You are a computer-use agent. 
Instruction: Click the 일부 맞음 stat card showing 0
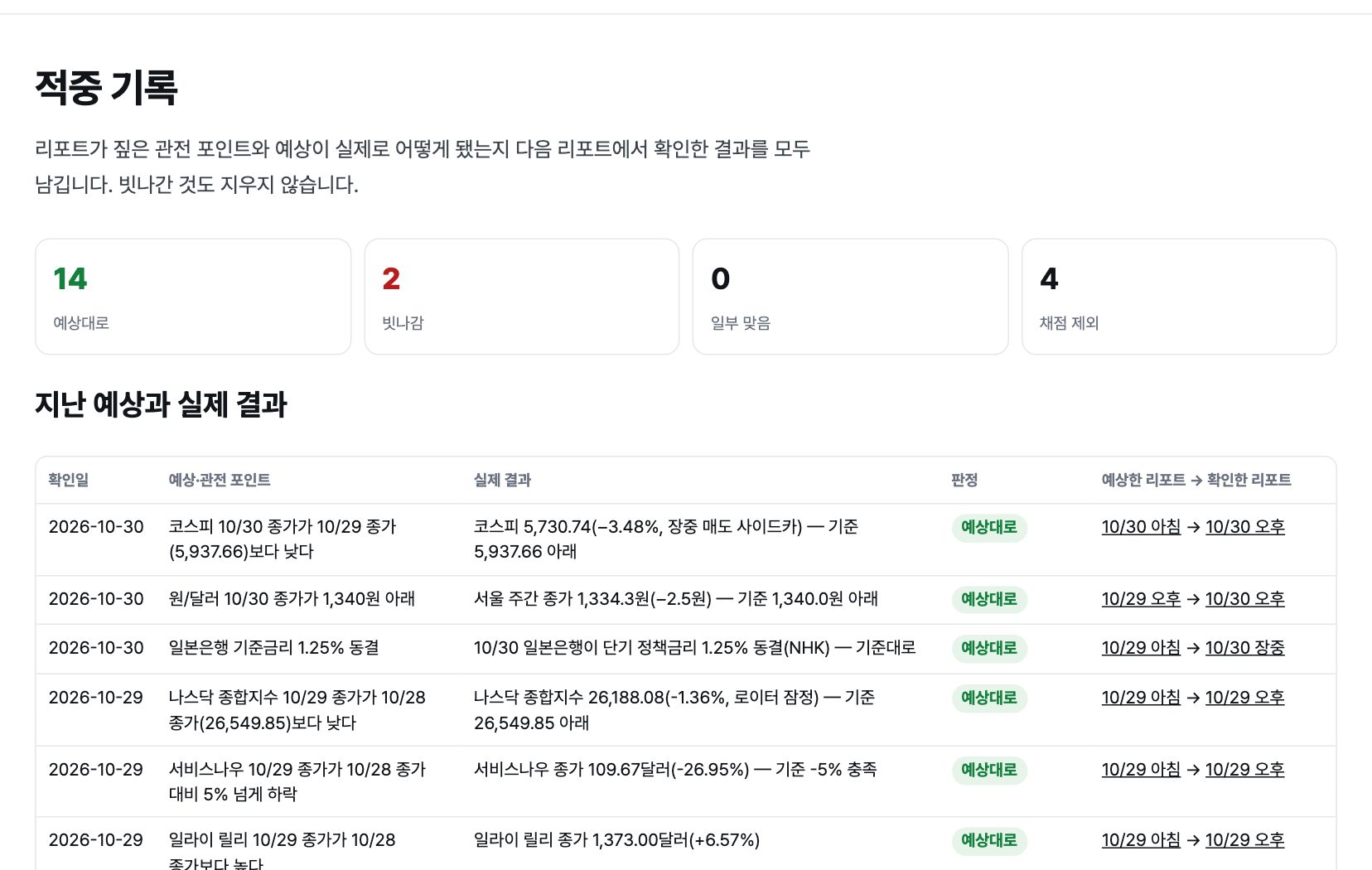(x=850, y=297)
